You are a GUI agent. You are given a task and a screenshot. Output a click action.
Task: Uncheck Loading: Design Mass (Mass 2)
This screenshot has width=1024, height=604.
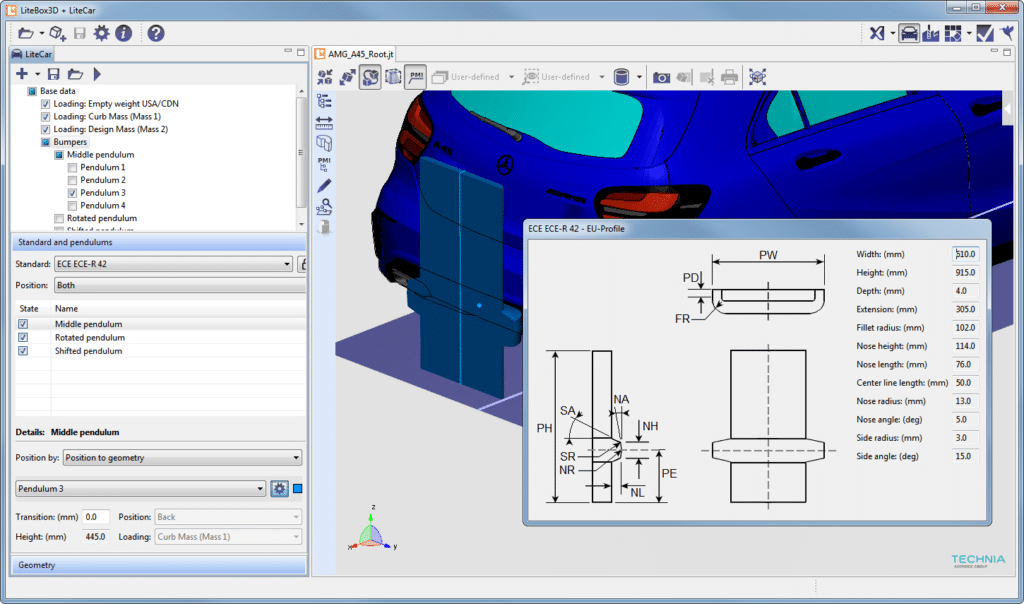point(45,129)
